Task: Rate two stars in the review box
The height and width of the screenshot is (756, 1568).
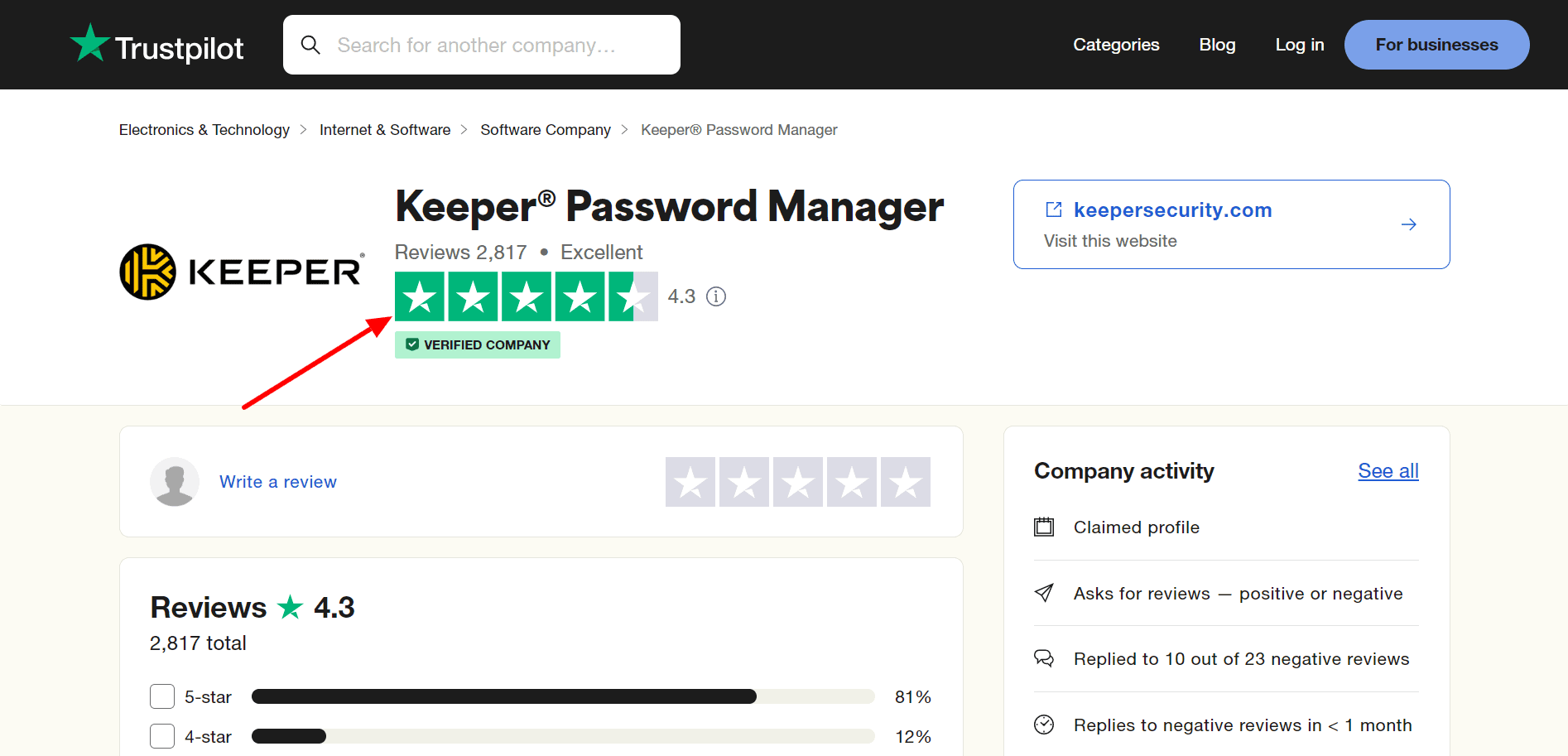Action: coord(744,482)
